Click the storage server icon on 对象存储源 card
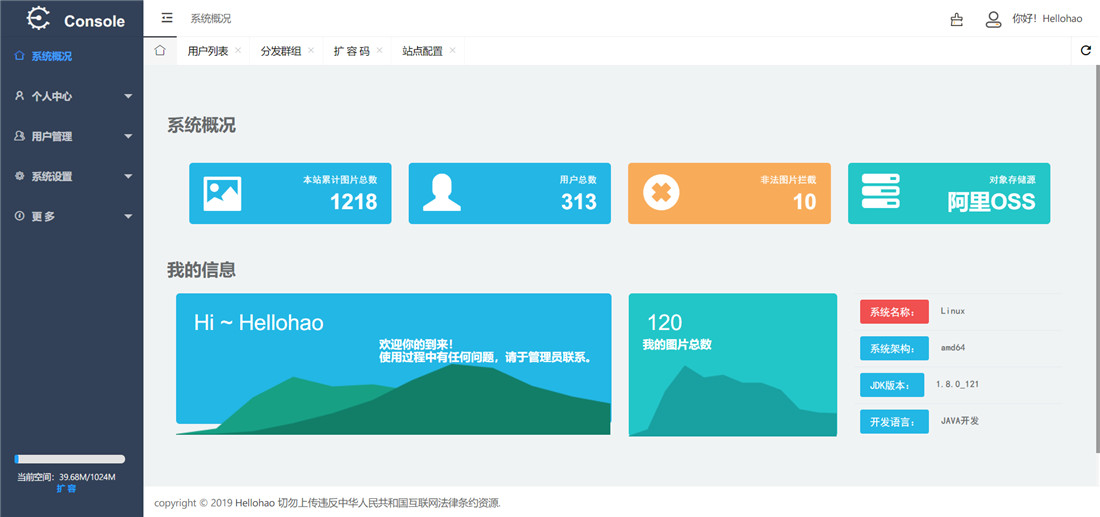 point(881,193)
